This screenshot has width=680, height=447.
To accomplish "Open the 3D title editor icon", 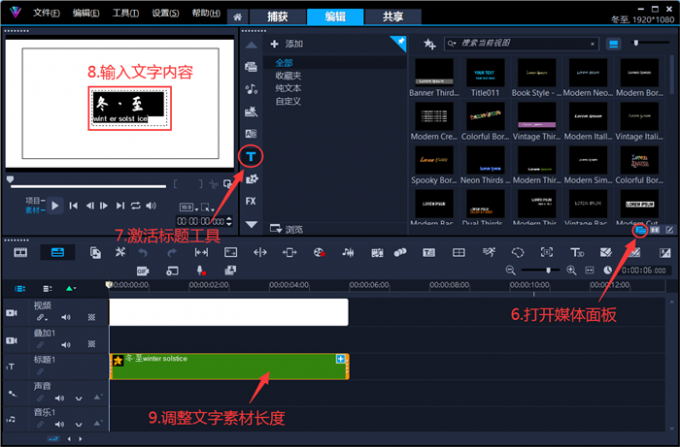I will coord(577,252).
